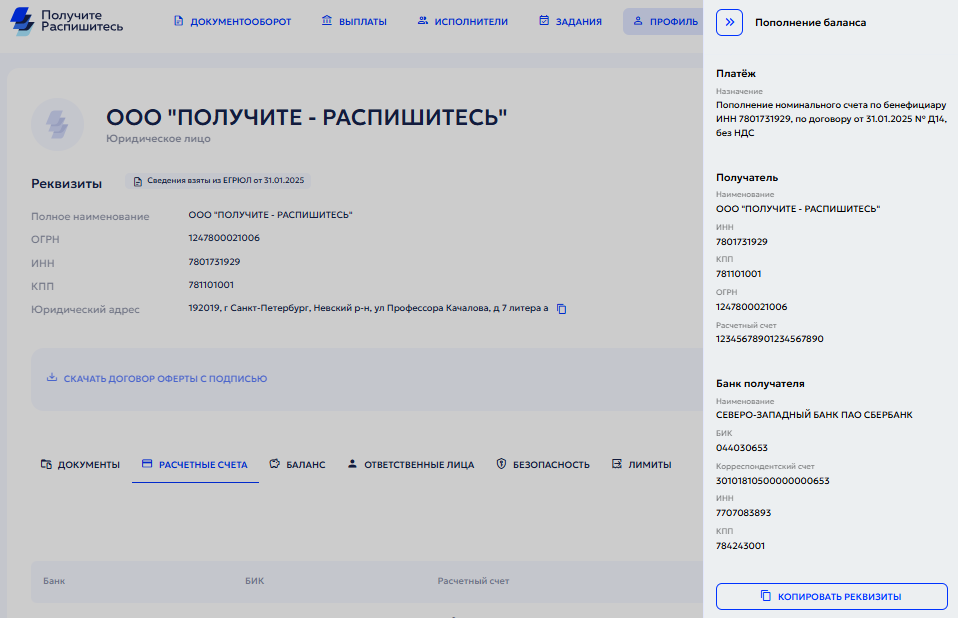Click the Банк column header
The image size is (958, 618).
[x=54, y=581]
